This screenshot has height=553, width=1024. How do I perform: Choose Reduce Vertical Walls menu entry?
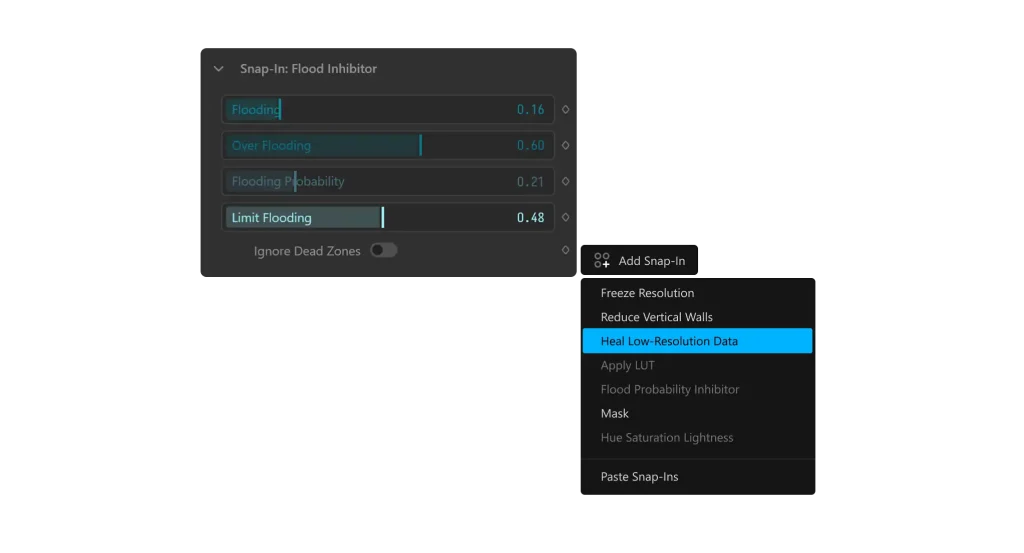point(656,317)
